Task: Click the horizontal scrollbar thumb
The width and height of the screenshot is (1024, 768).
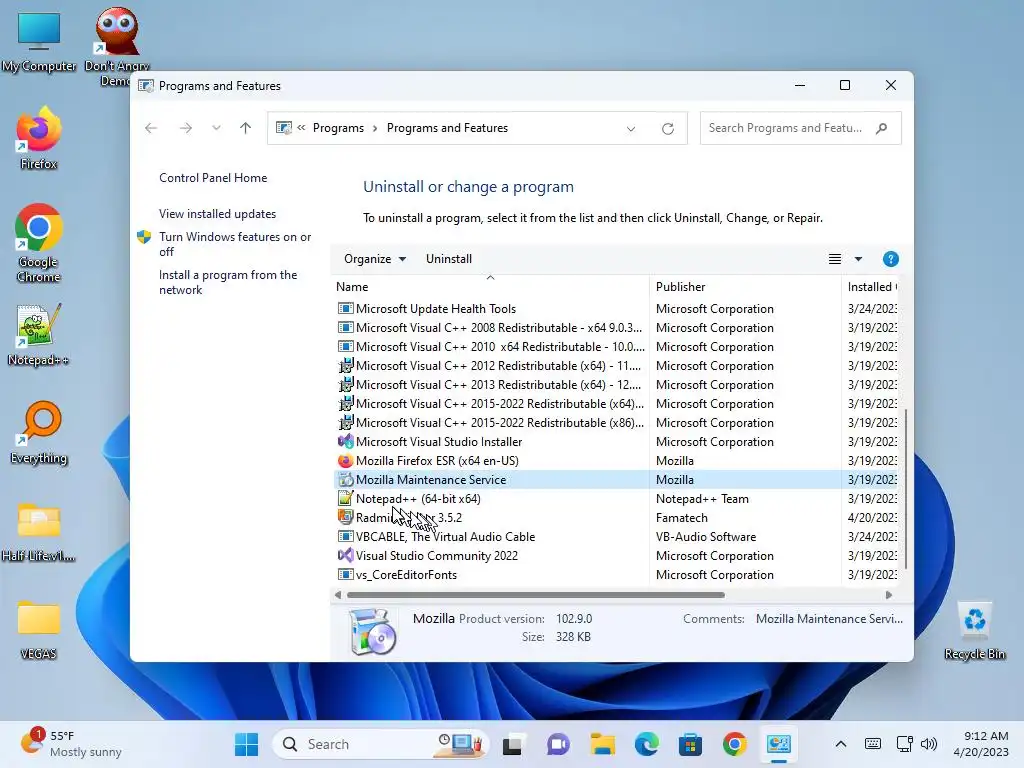Action: tap(536, 595)
